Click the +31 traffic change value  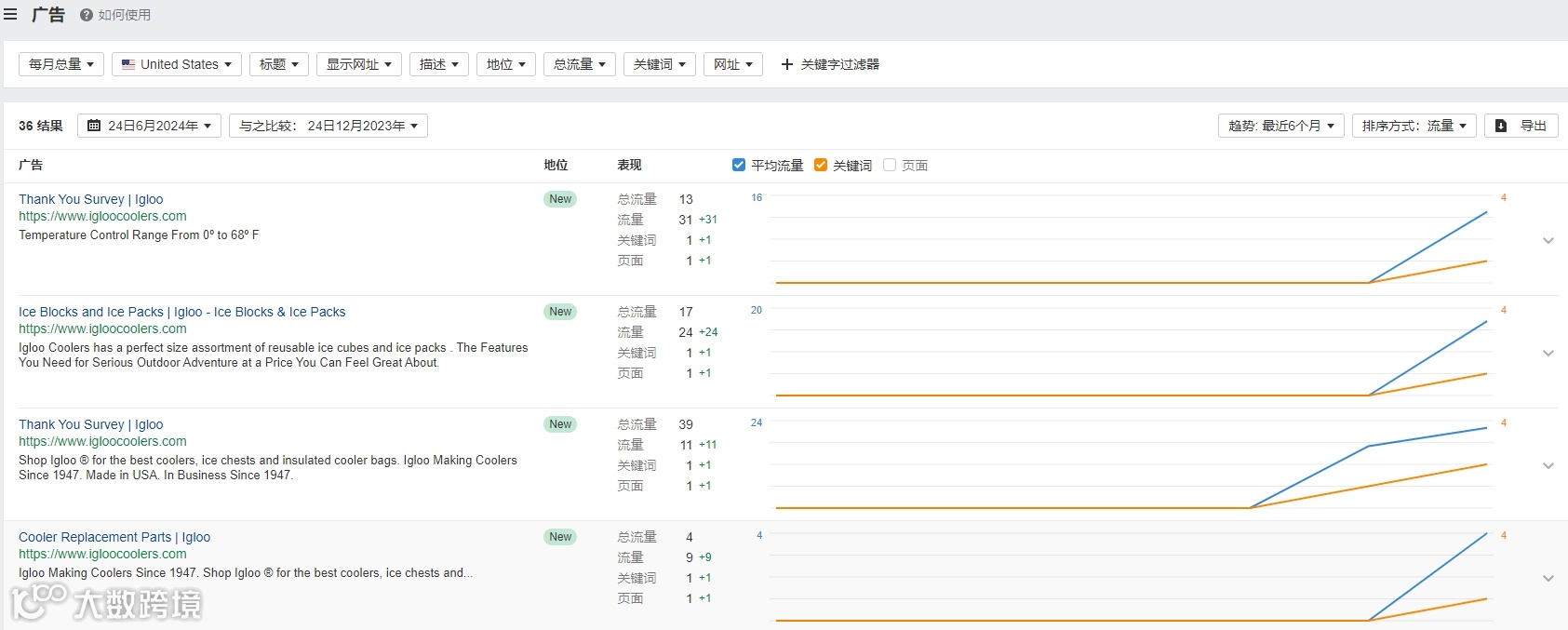tap(708, 220)
